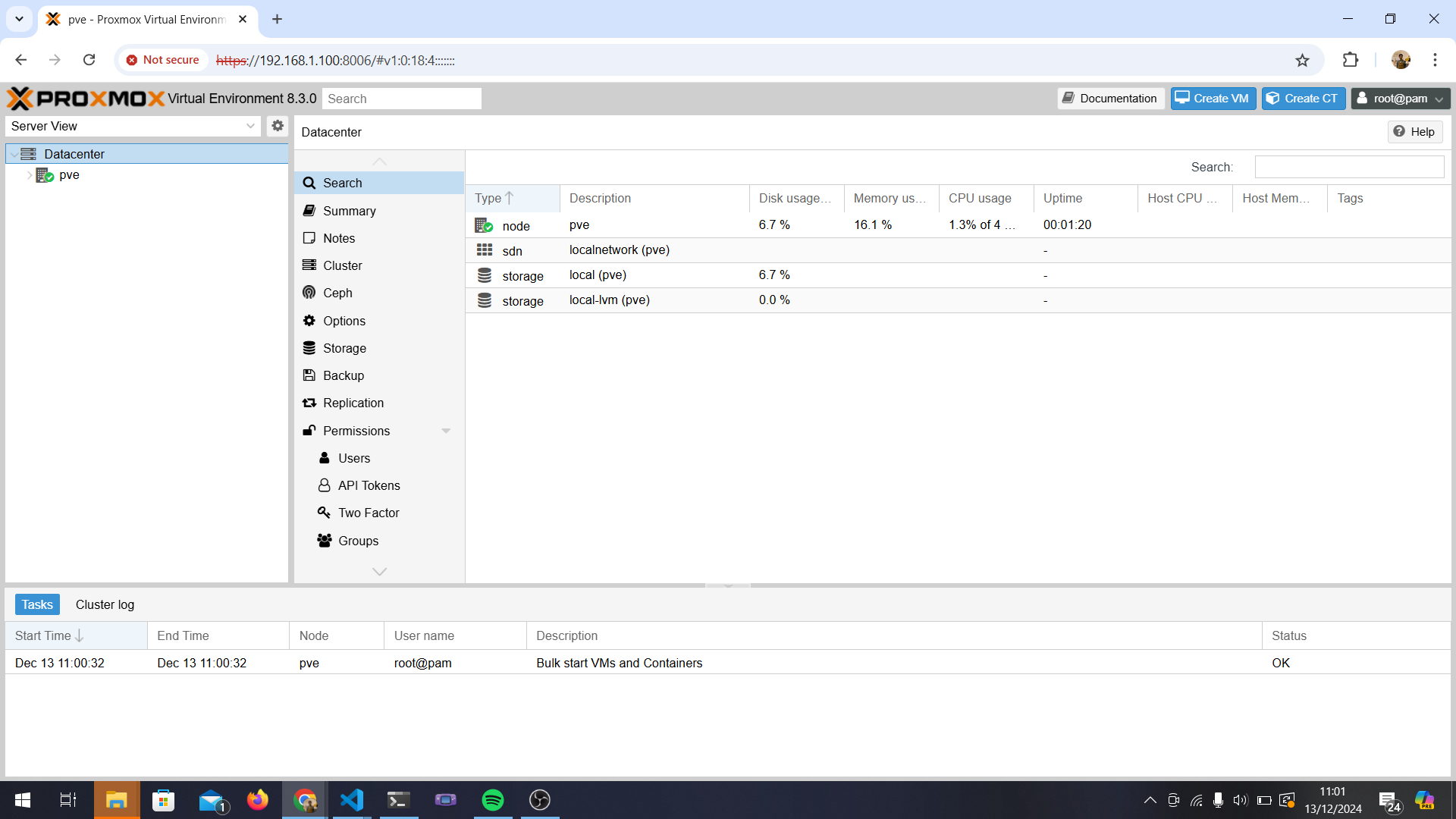
Task: Open the Server View settings gear
Action: coord(278,126)
